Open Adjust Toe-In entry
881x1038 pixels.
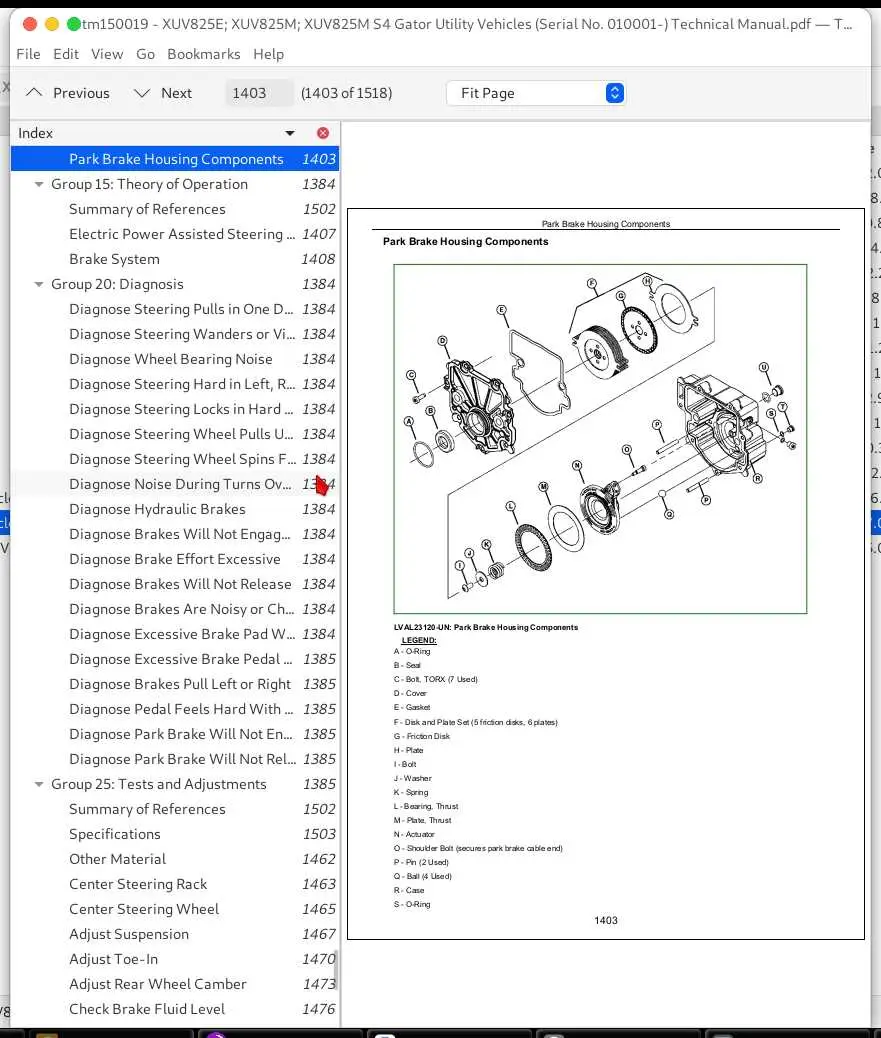(x=175, y=959)
